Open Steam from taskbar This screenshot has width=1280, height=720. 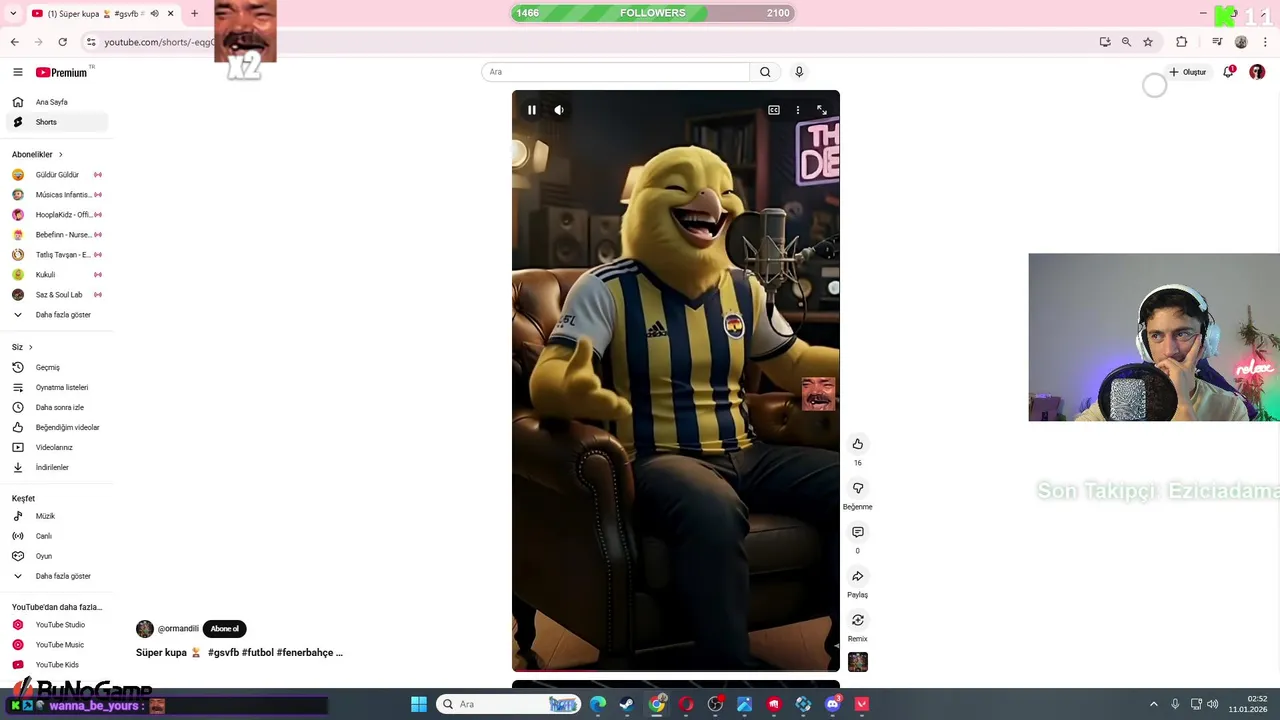point(627,704)
